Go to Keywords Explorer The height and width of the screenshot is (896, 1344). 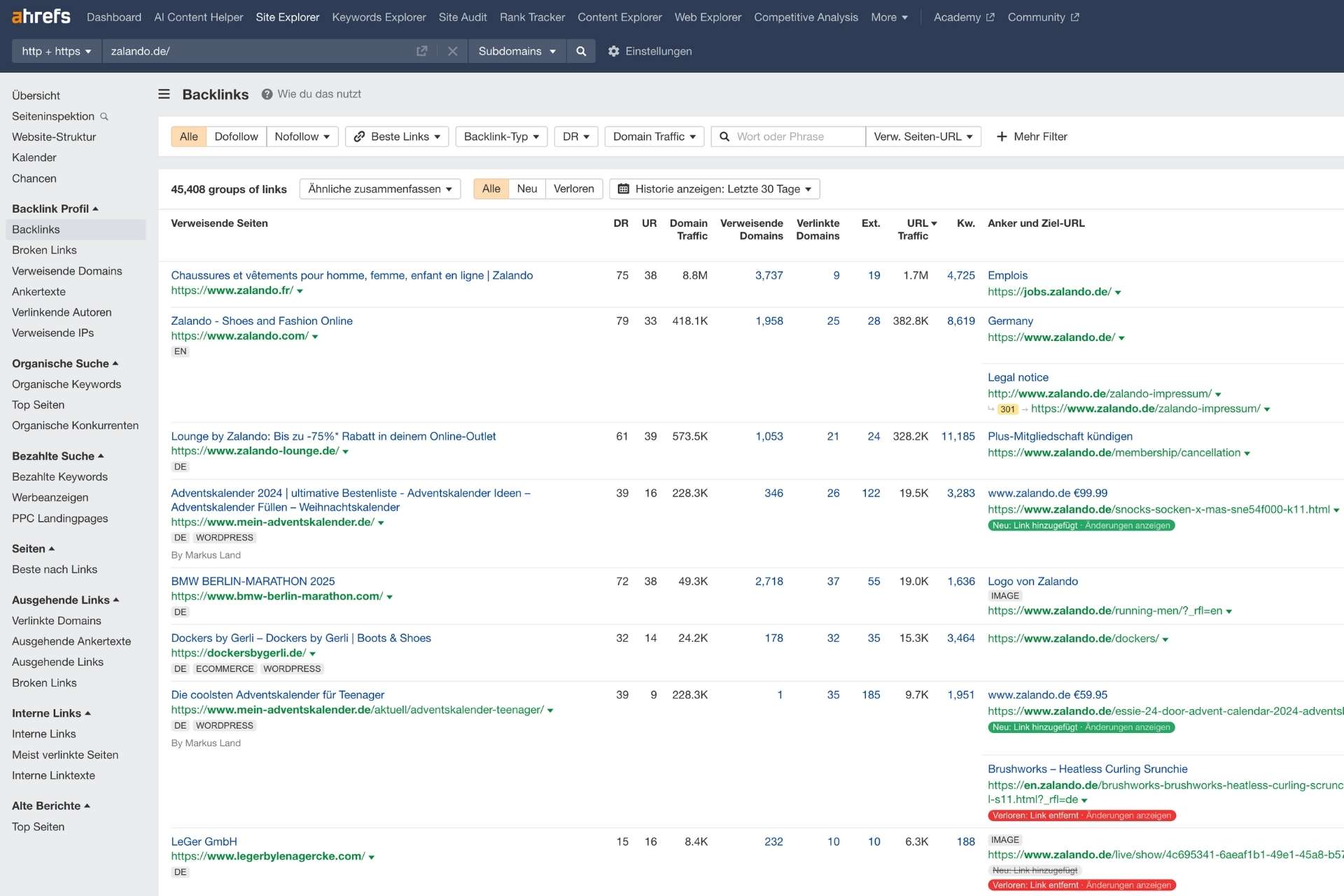pyautogui.click(x=379, y=17)
